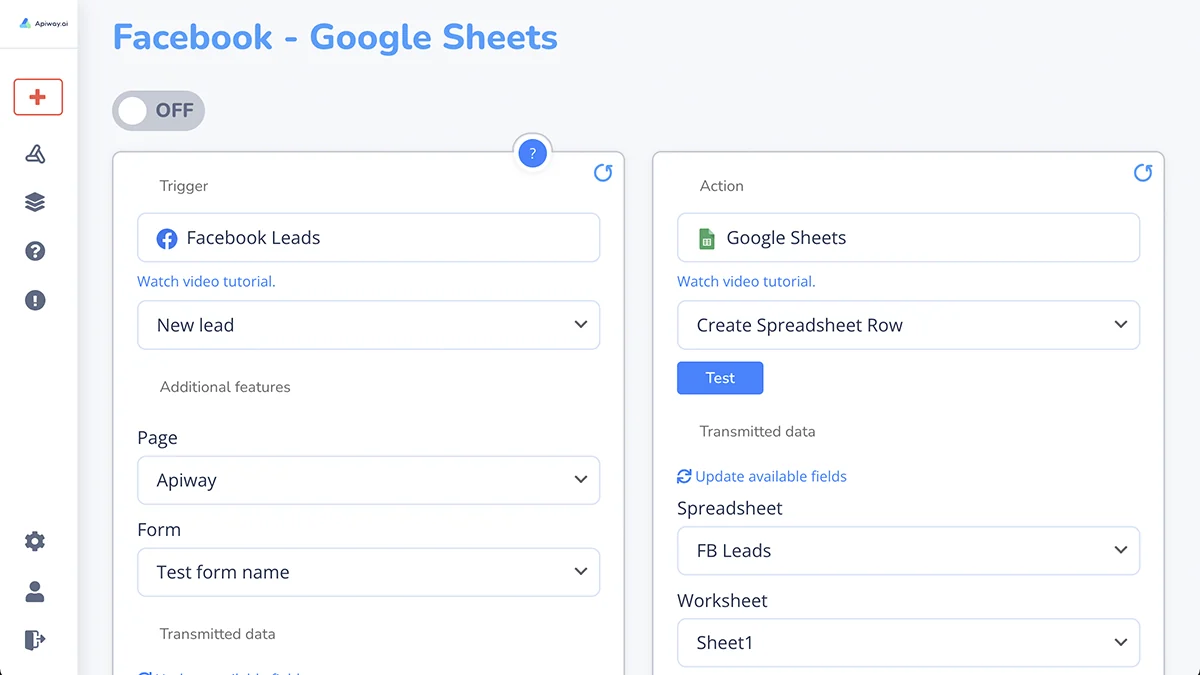Screen dimensions: 1200x675
Task: Open the Page dropdown showing Apiway
Action: 368,480
